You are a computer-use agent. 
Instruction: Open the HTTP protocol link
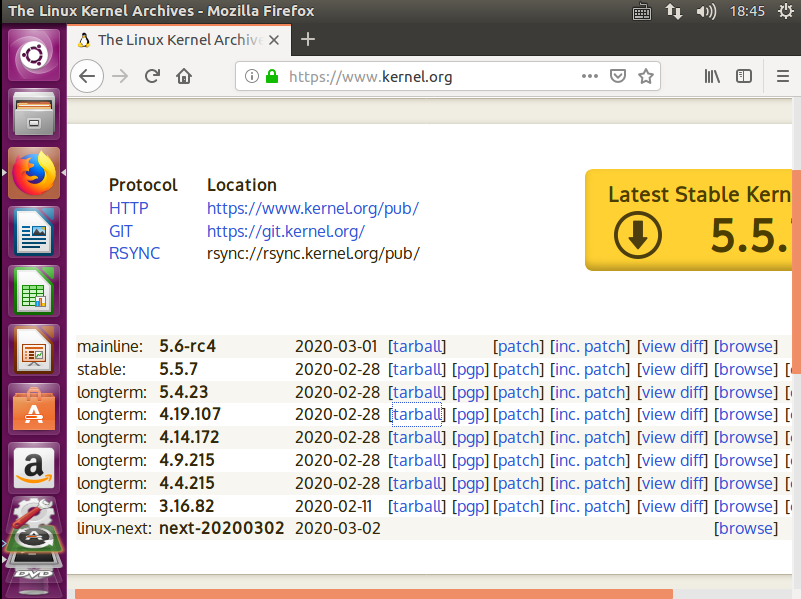point(129,208)
